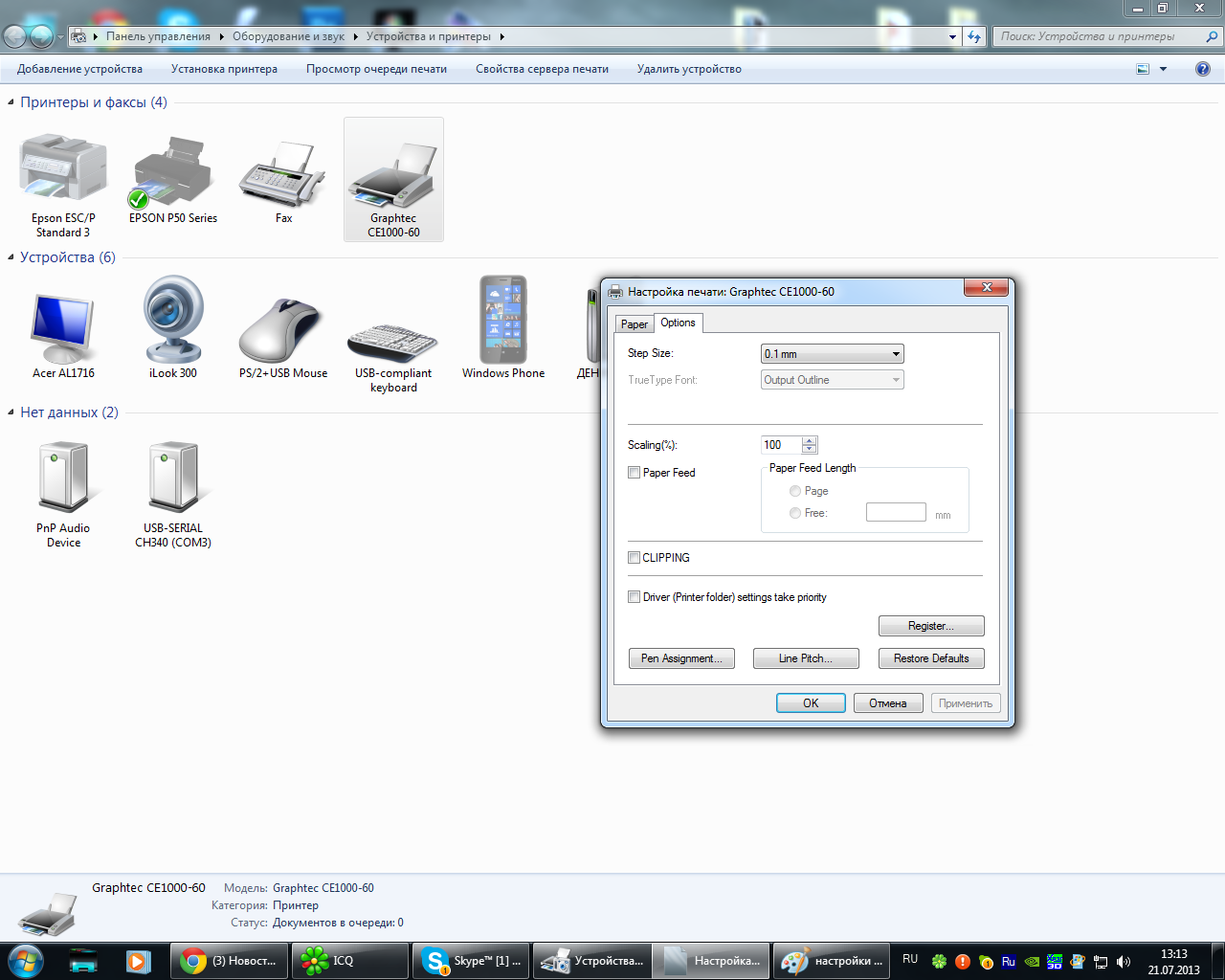This screenshot has height=980, width=1225.
Task: Click the Free length input field
Action: (x=896, y=512)
